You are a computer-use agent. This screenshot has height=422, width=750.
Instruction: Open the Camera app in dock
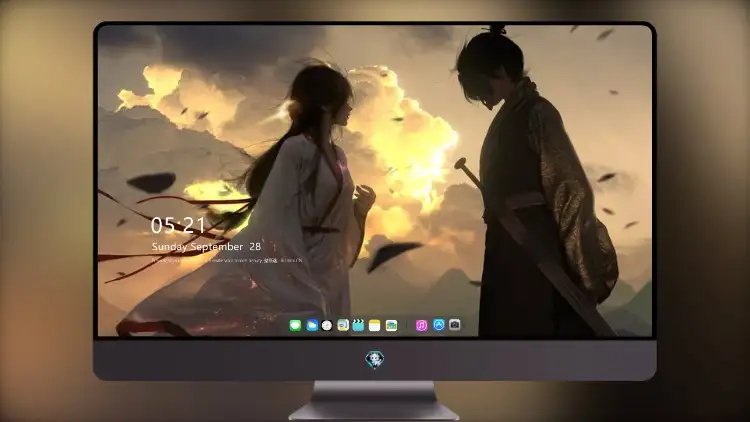pos(455,325)
